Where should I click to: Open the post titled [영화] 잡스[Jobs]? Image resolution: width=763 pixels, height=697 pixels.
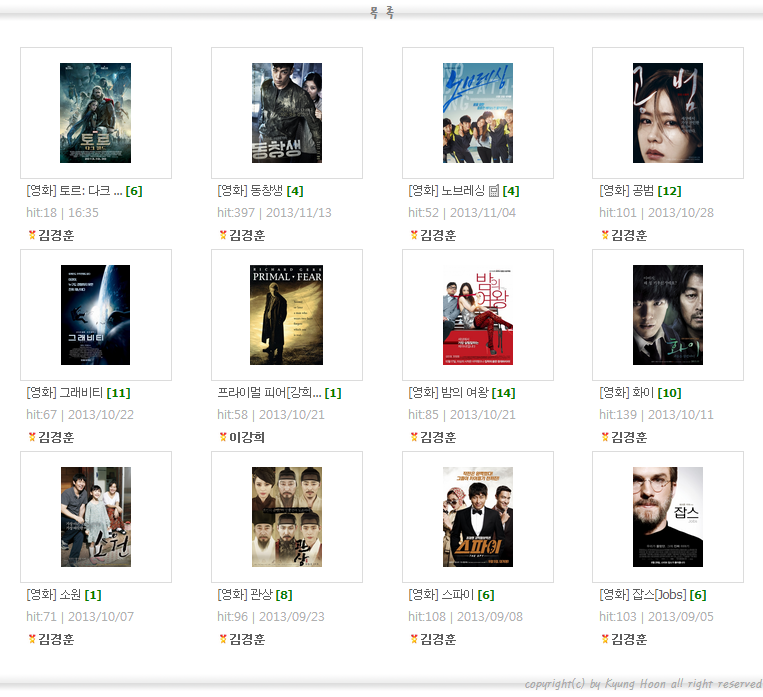[643, 595]
